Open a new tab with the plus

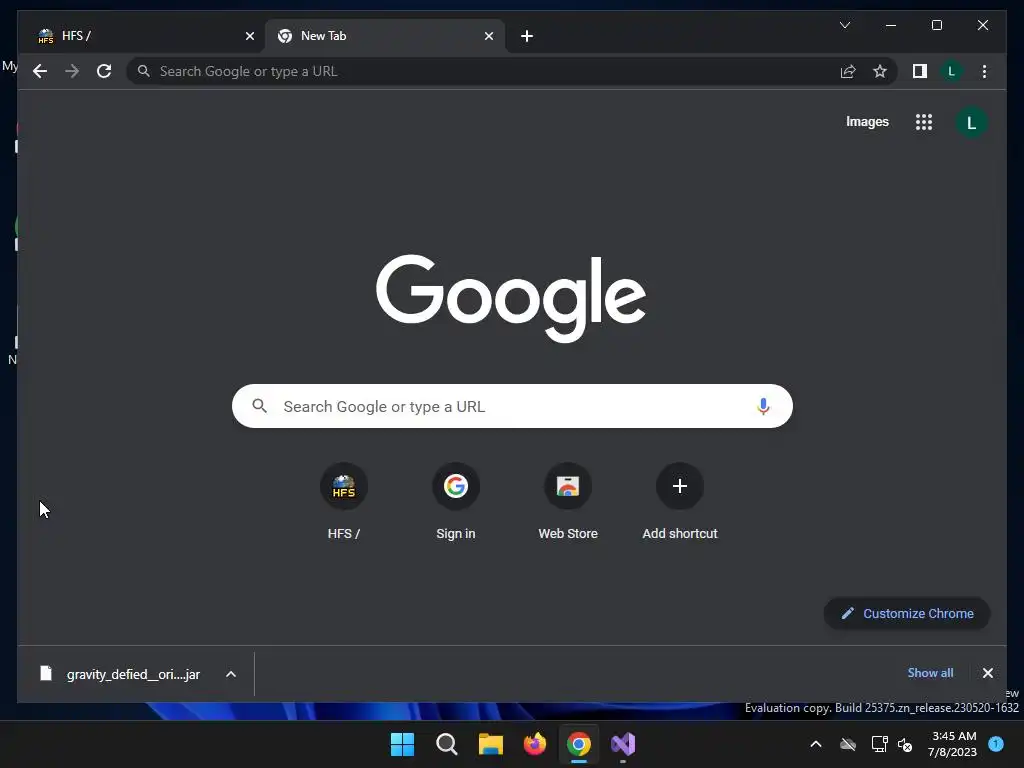[x=527, y=36]
